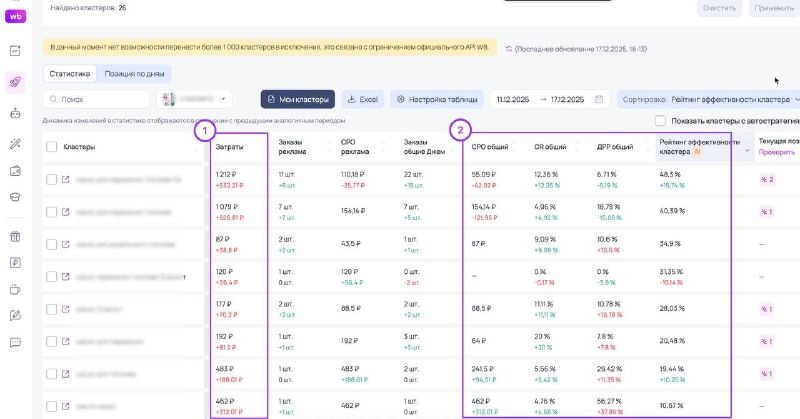
Task: Select the rocket icon in the sidebar
Action: [15, 82]
